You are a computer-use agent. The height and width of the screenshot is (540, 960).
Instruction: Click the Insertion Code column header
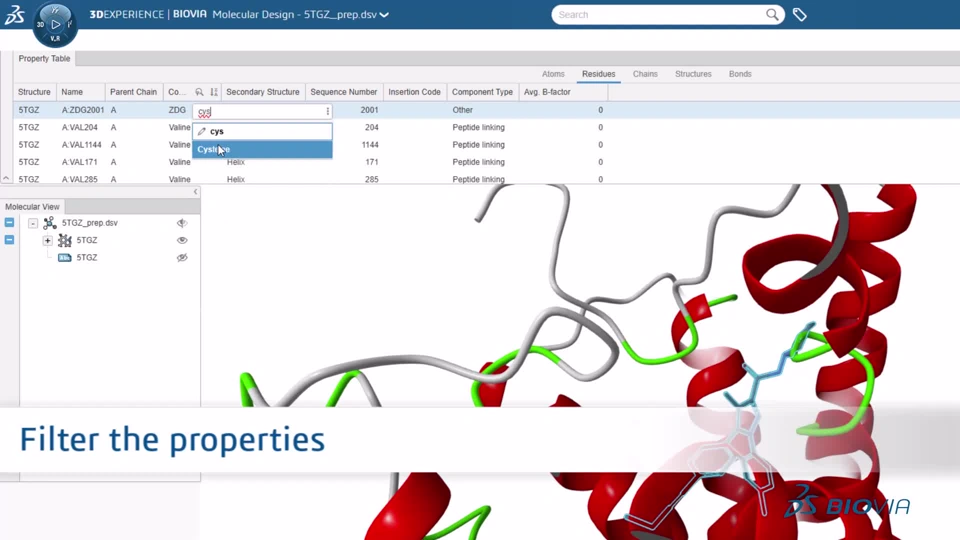(414, 92)
